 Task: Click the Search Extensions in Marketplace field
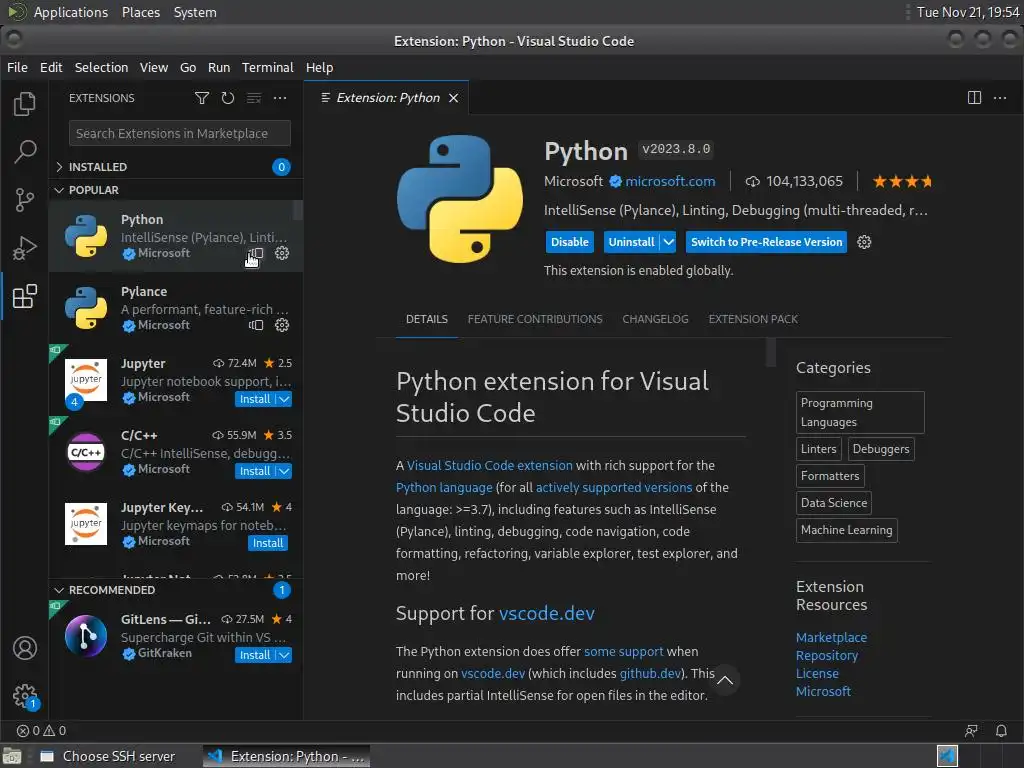click(x=180, y=133)
